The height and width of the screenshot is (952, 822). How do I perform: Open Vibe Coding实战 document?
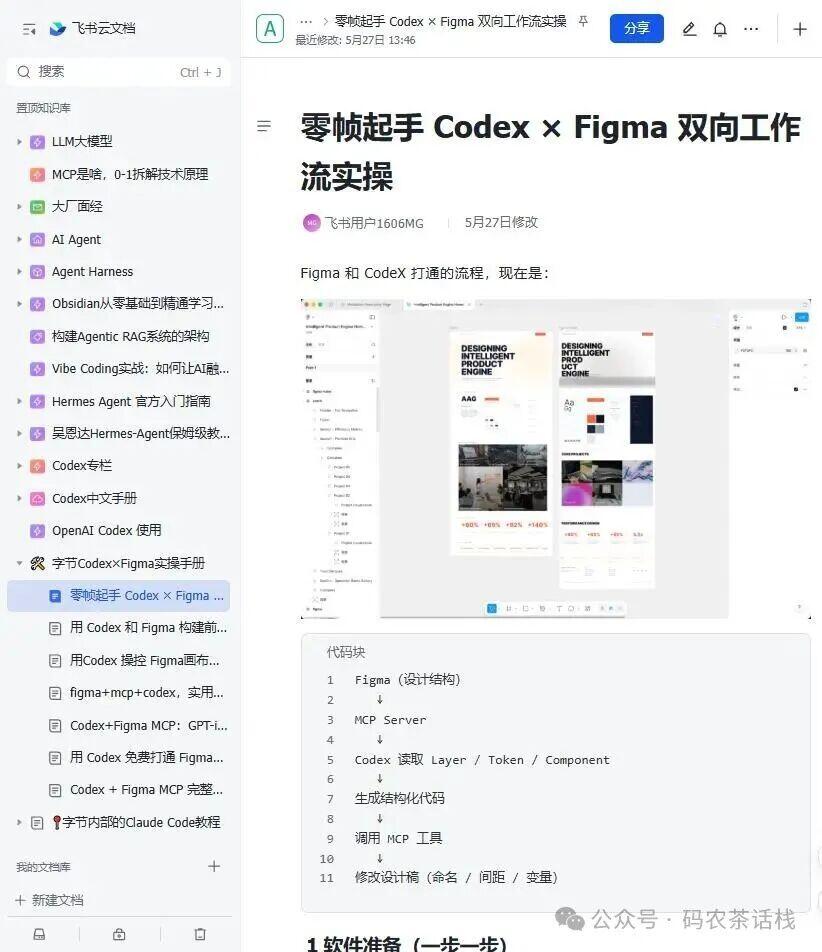point(140,369)
